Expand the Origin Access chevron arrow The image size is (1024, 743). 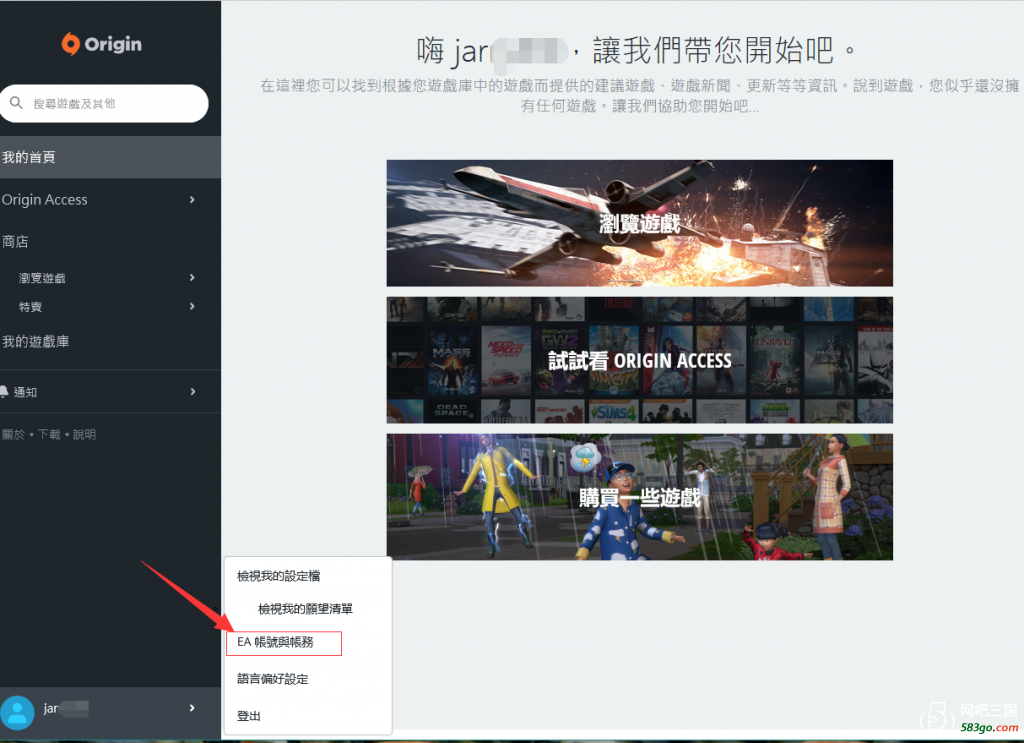tap(192, 200)
